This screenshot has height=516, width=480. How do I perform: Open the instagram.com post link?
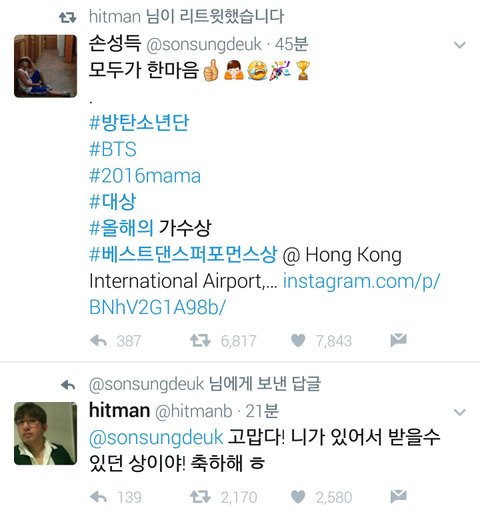pos(265,294)
